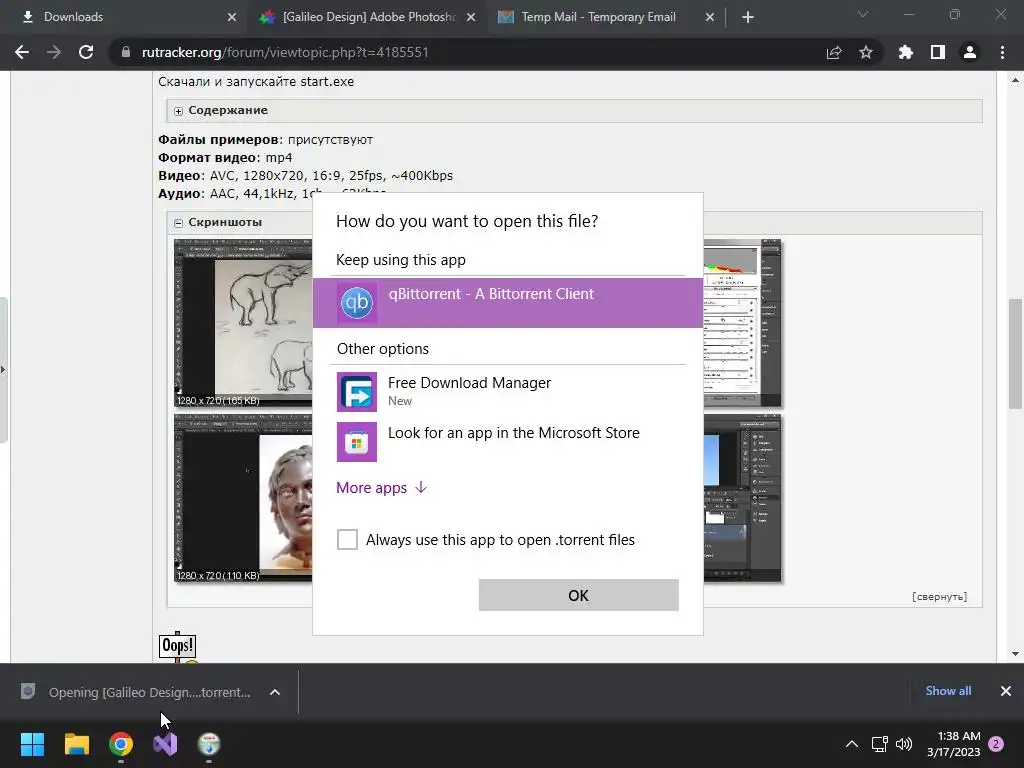Open the volume control tray icon
The width and height of the screenshot is (1024, 768).
tap(904, 744)
